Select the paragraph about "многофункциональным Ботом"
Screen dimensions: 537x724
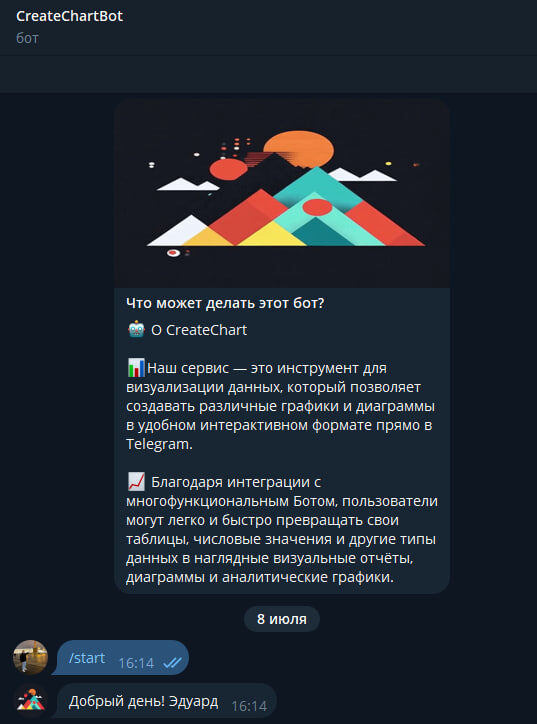click(282, 530)
